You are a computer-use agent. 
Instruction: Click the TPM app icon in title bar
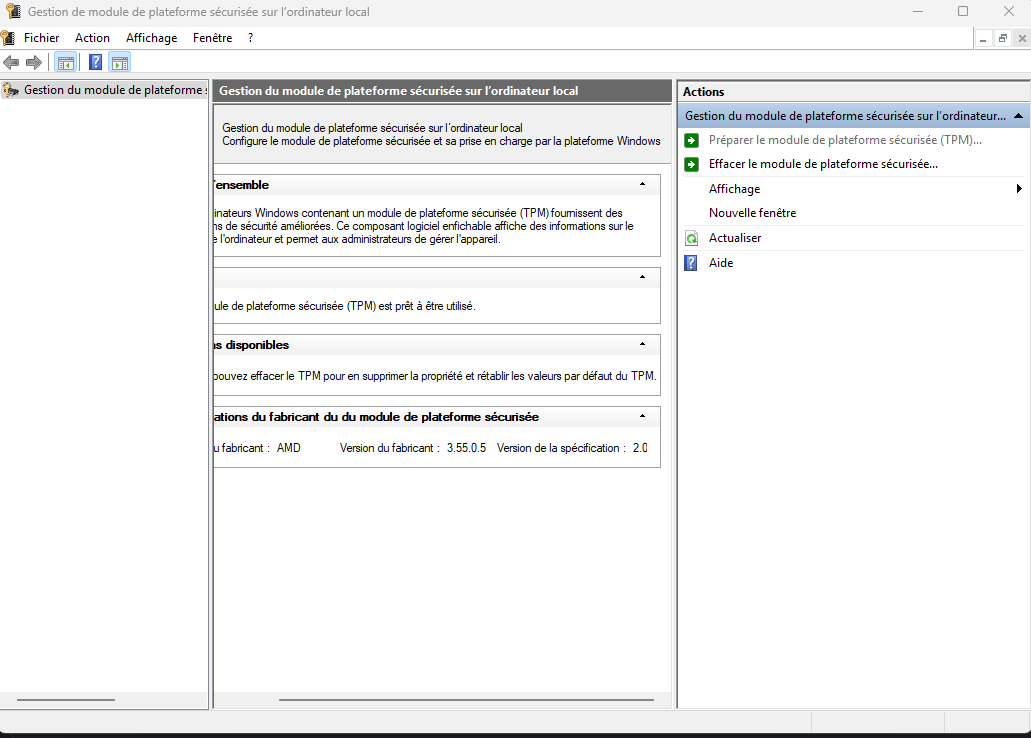click(12, 11)
